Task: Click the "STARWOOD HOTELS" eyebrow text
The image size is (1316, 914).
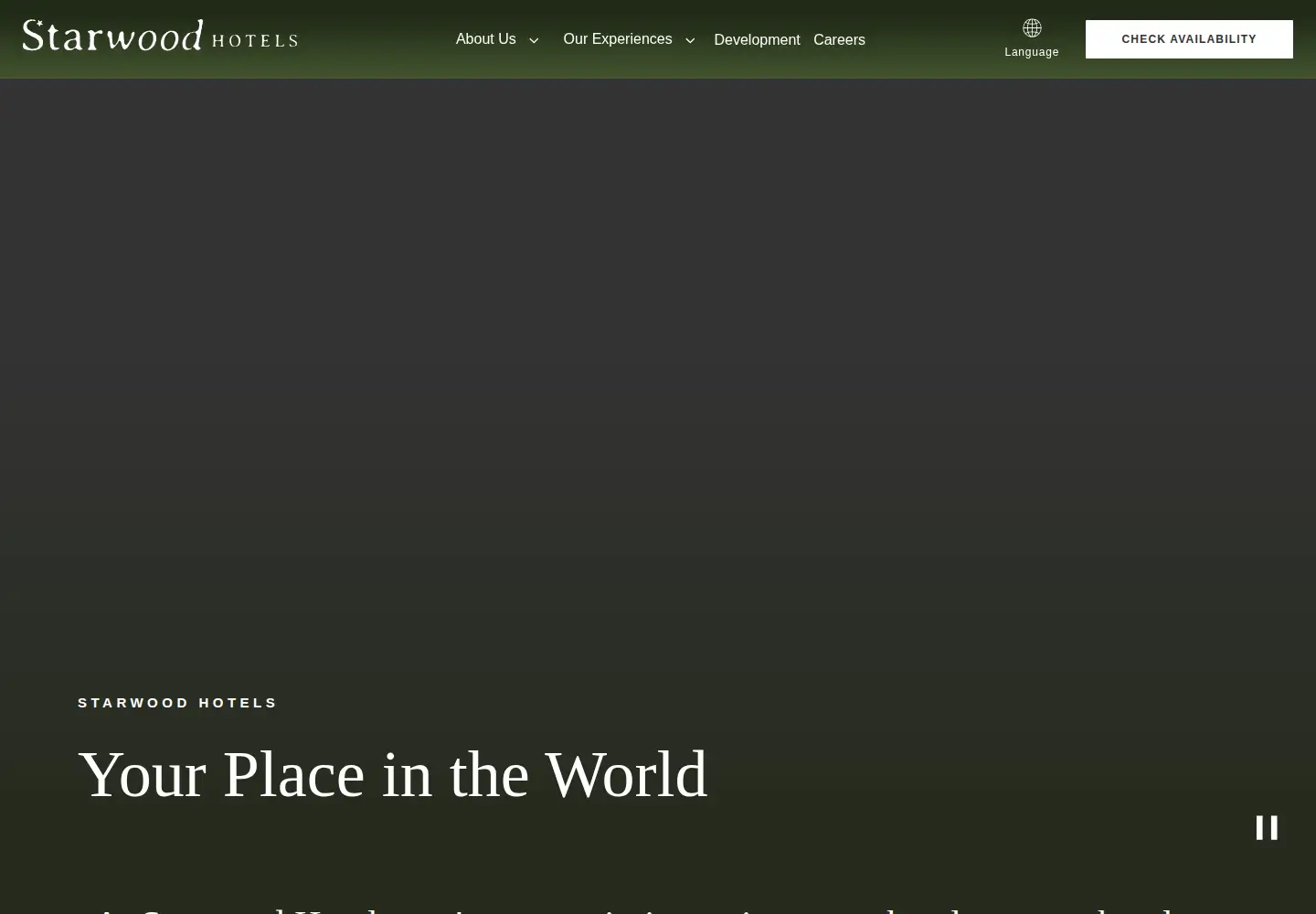Action: (x=177, y=703)
